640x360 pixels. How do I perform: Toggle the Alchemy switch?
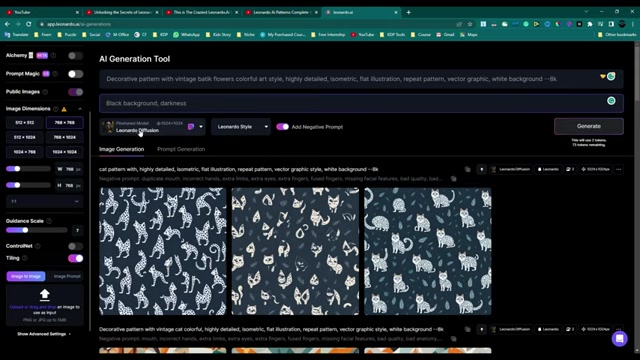point(75,56)
